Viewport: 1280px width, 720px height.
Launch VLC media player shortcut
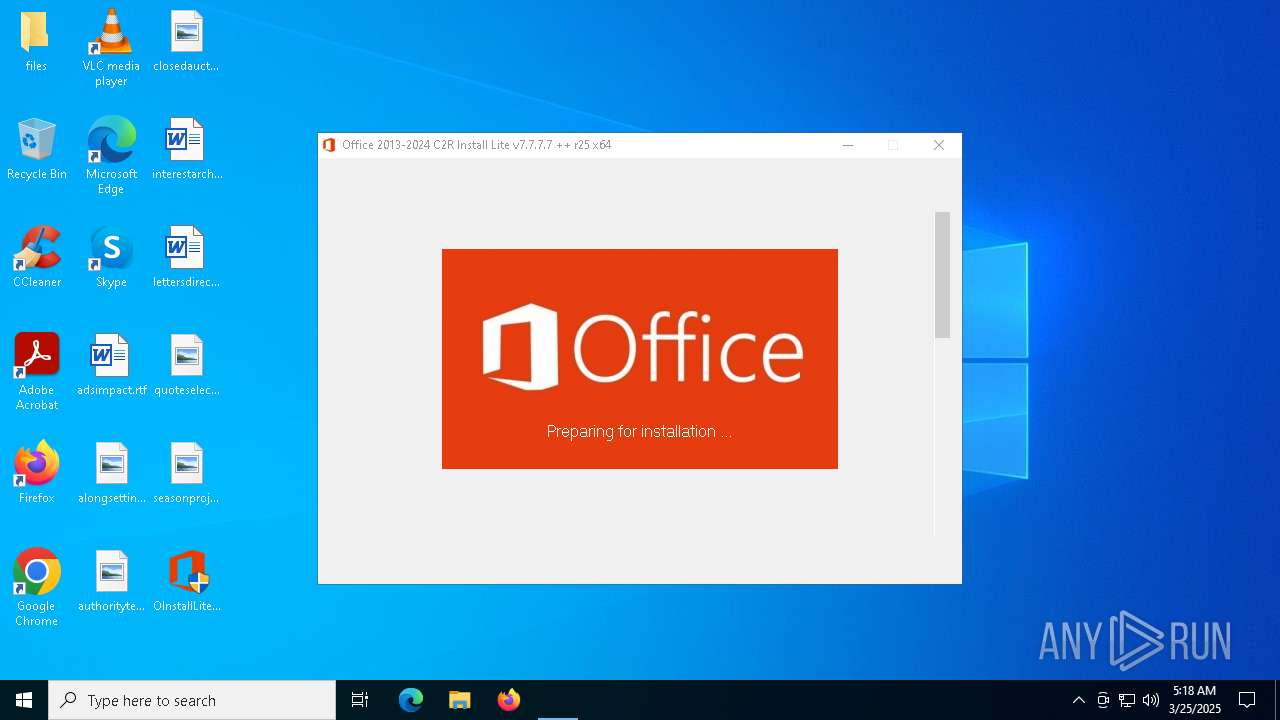click(111, 47)
